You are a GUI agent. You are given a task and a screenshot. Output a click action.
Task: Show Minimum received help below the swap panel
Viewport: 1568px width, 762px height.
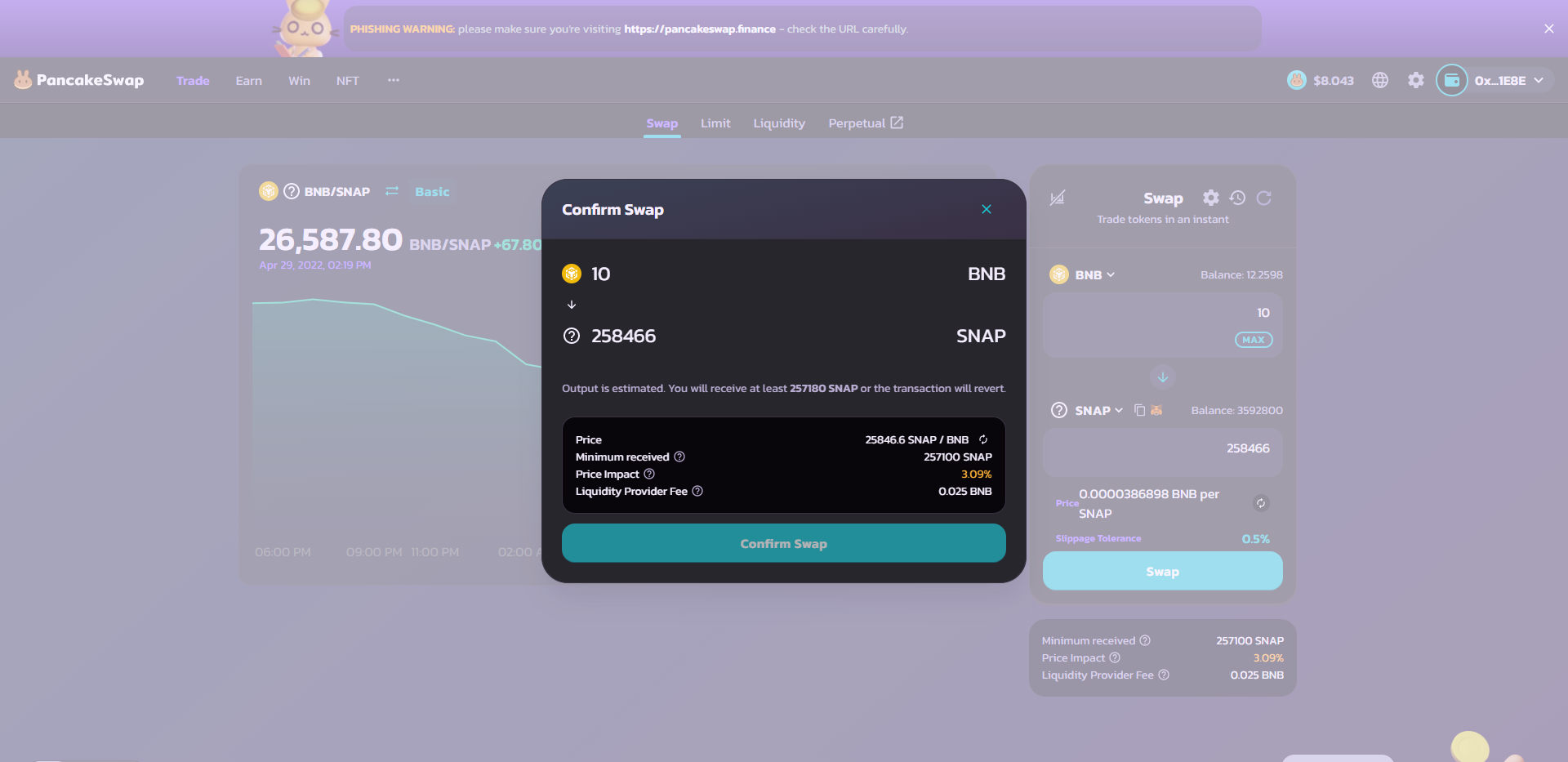coord(1145,640)
